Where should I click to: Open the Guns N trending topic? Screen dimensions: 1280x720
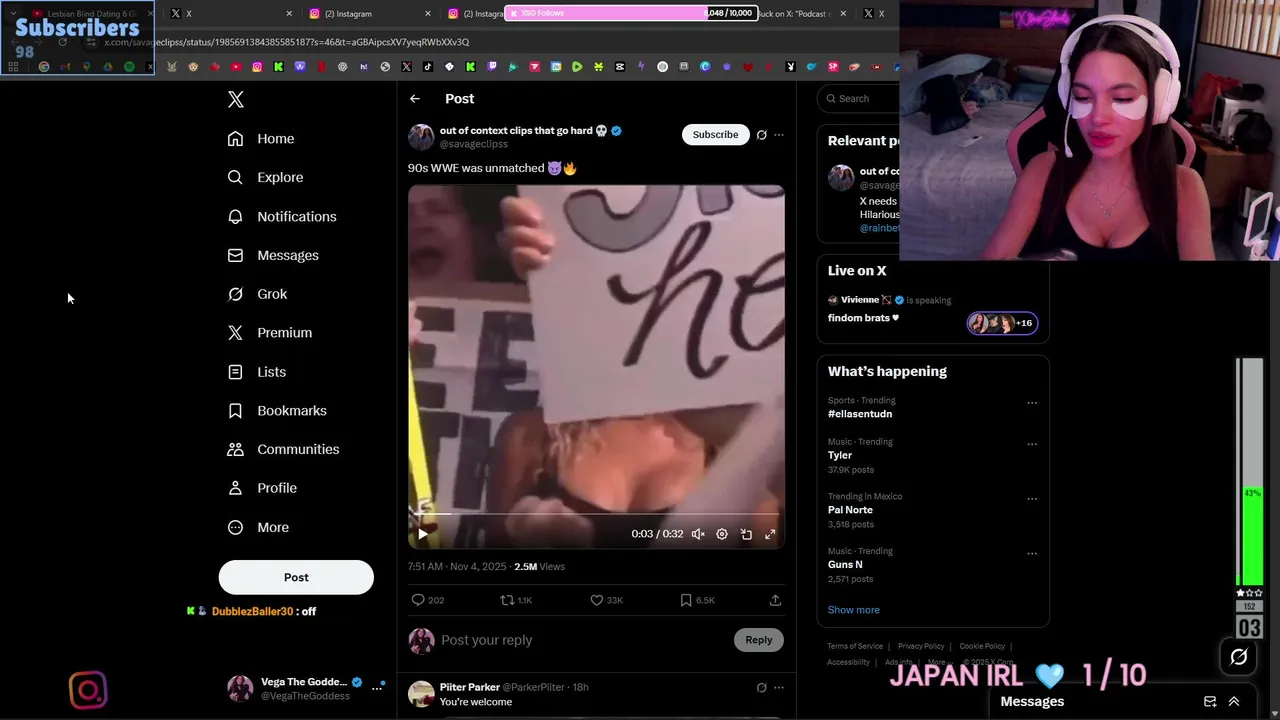click(x=845, y=565)
